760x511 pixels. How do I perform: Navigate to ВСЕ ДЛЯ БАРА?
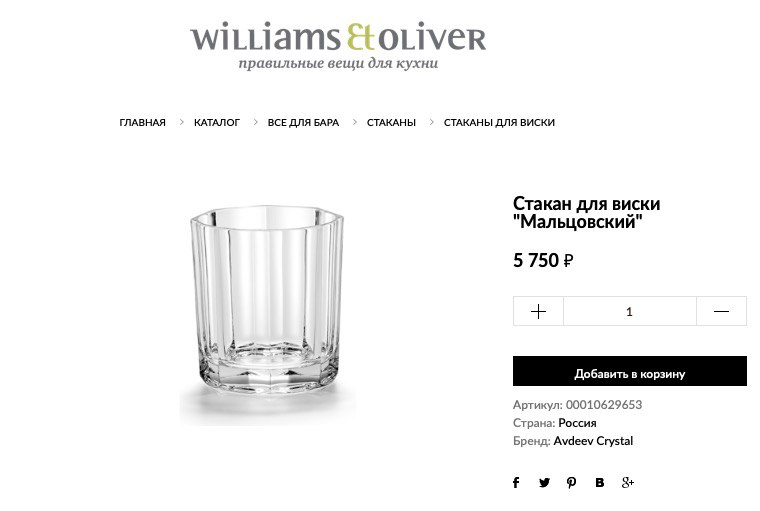pyautogui.click(x=303, y=123)
